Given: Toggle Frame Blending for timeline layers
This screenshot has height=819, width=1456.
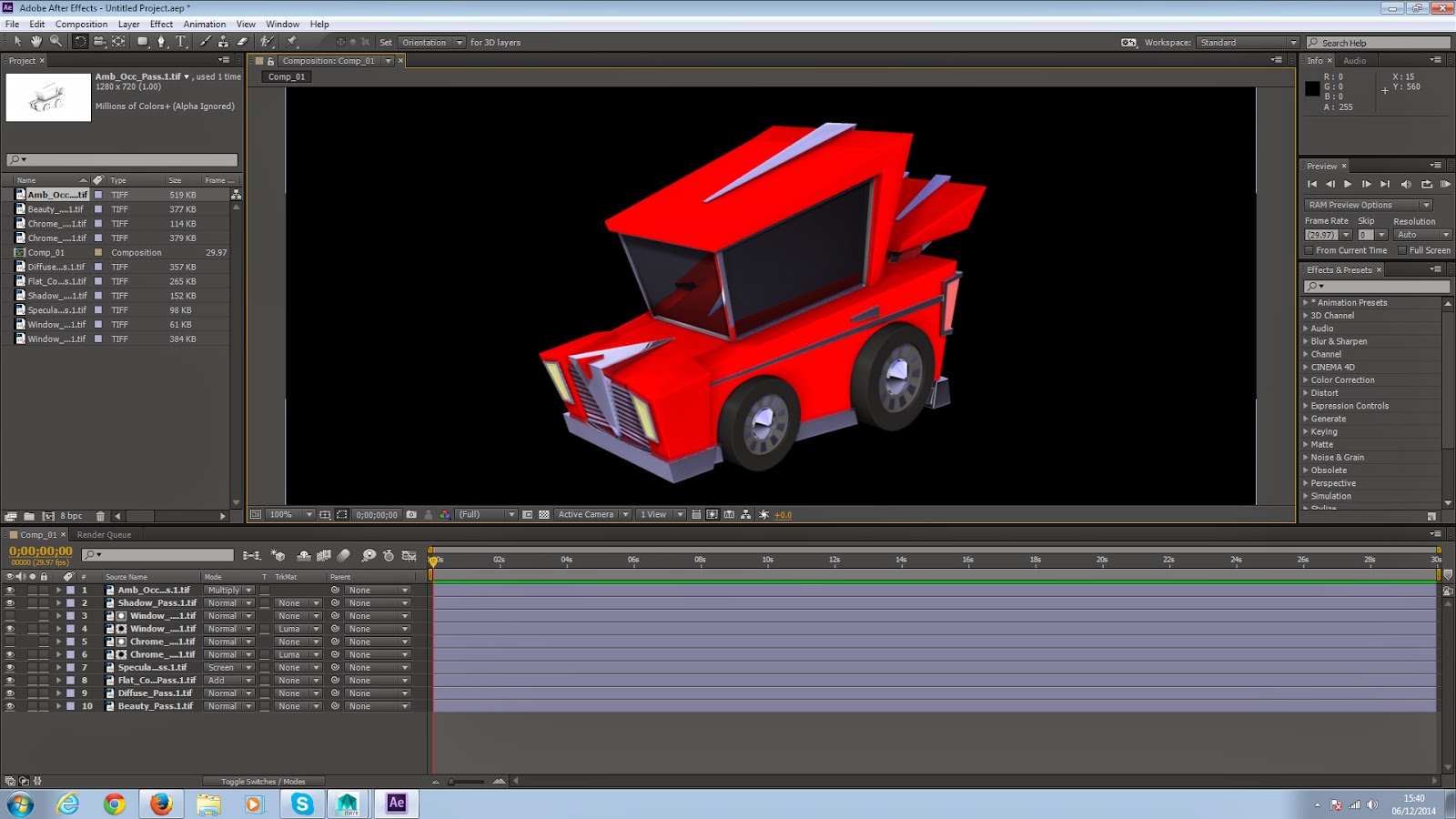Looking at the screenshot, I should pyautogui.click(x=324, y=555).
